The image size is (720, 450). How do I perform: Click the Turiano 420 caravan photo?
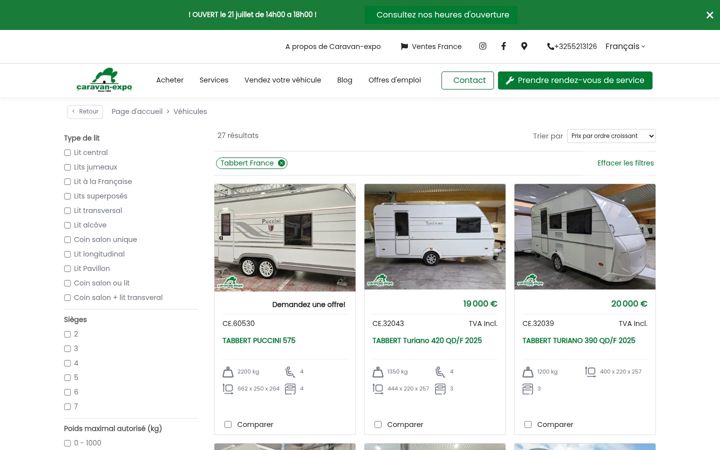tap(435, 237)
